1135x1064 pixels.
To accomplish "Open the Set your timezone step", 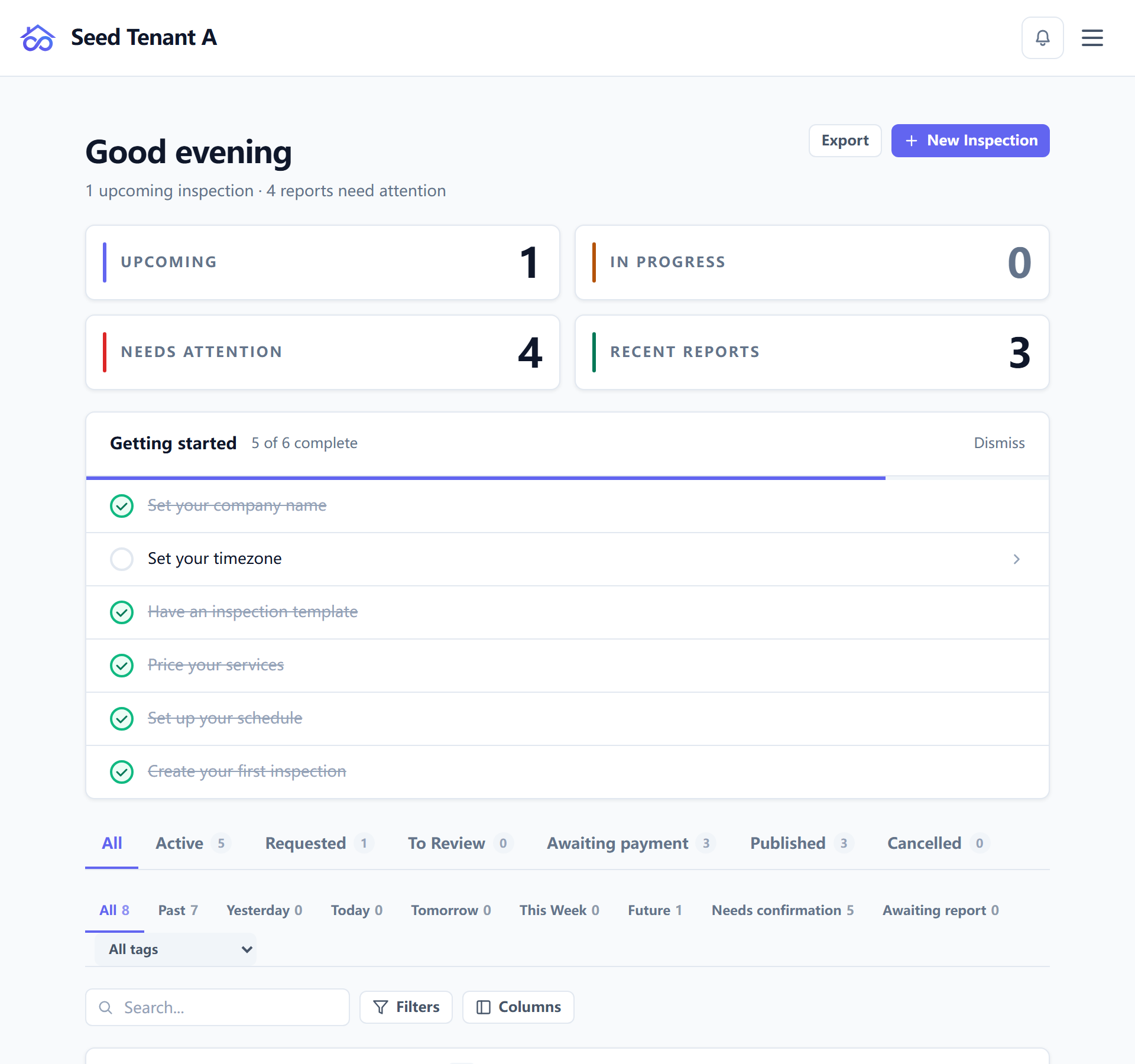I will tap(567, 559).
